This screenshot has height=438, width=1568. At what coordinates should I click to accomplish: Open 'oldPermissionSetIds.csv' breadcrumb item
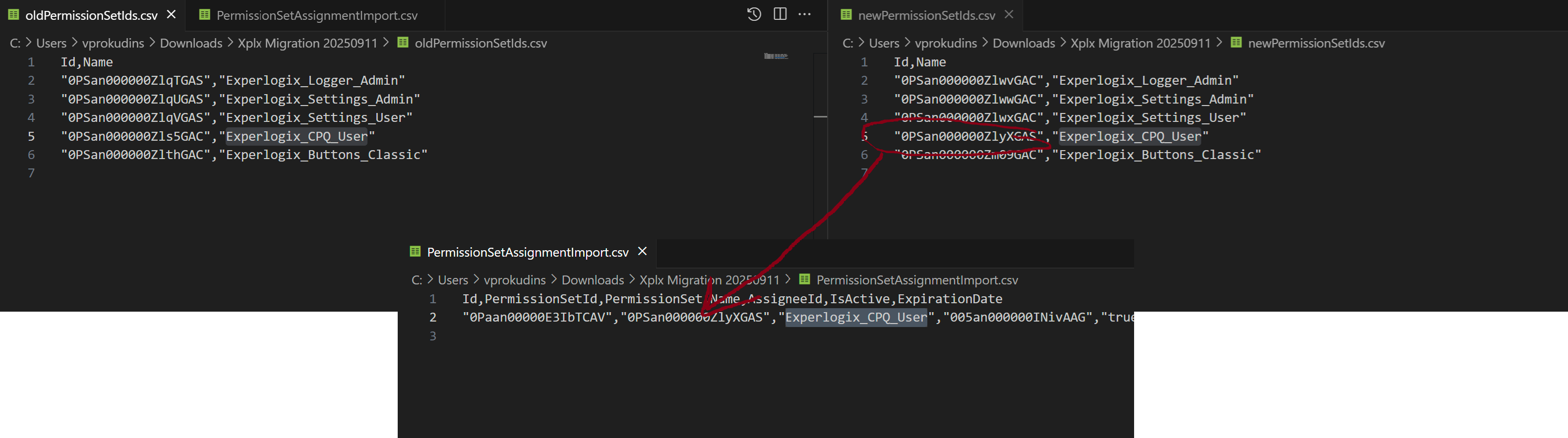pos(481,43)
